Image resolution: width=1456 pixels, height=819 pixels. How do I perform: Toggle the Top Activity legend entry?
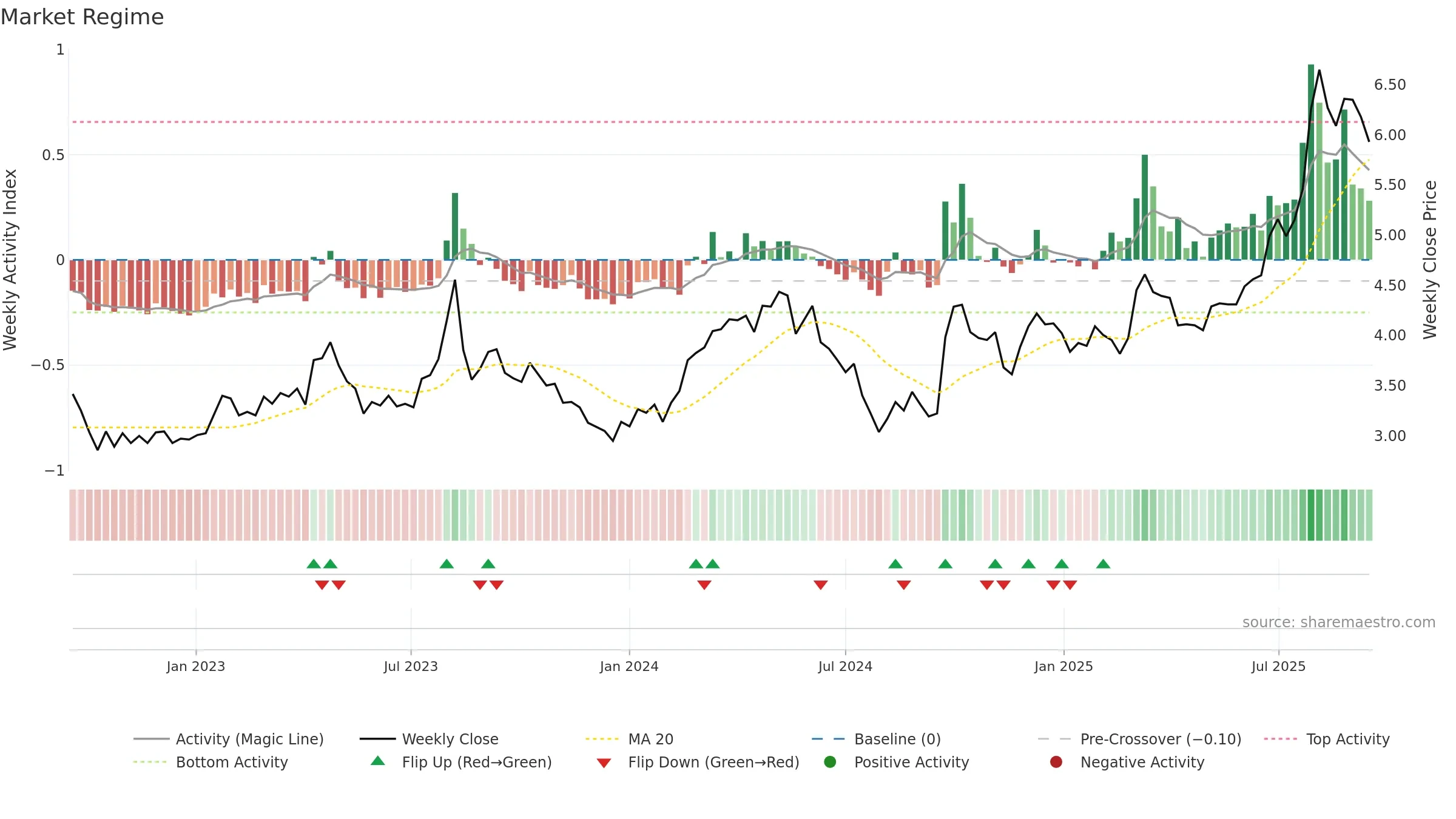(1326, 739)
